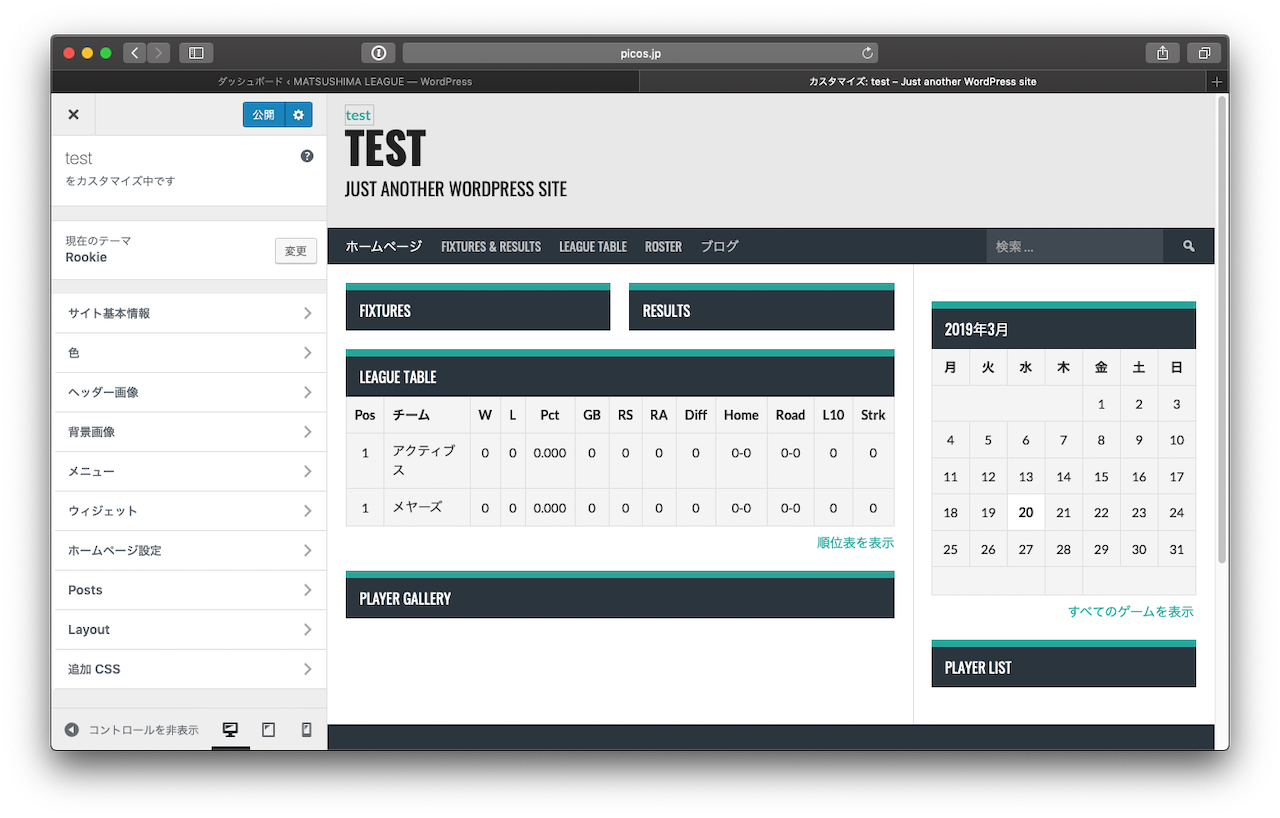Switch to MATSUSHIMA LEAGUE dashboard tab
The image size is (1280, 818).
coord(345,82)
